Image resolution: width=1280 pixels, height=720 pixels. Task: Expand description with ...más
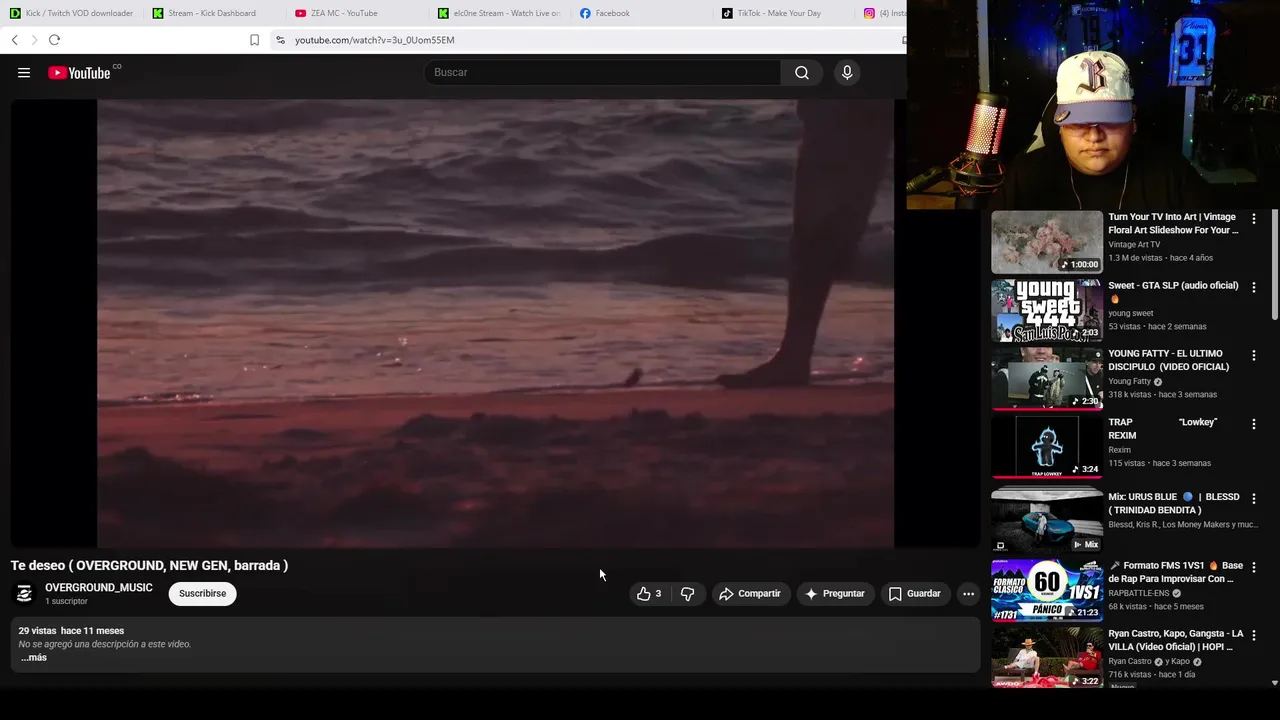[x=33, y=658]
